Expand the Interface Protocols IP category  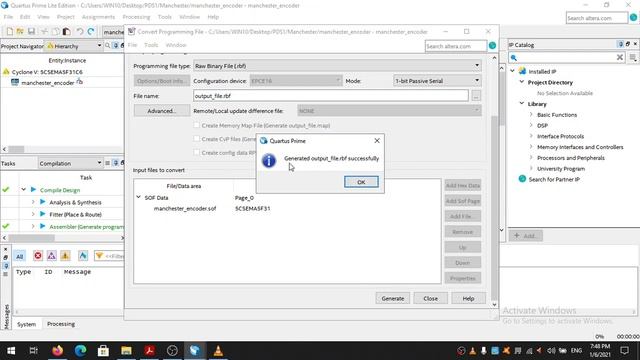(x=531, y=136)
